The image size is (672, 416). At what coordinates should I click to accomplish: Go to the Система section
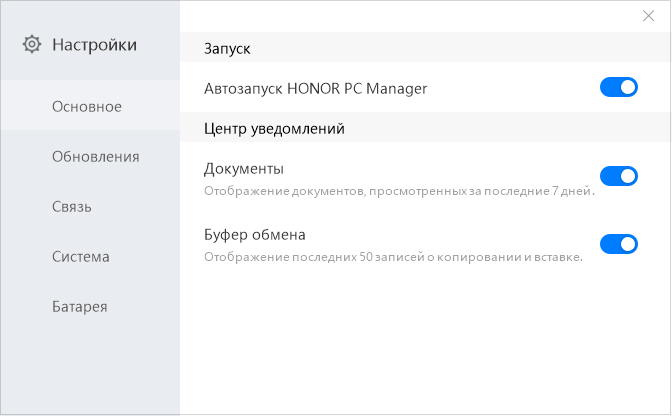coord(81,256)
